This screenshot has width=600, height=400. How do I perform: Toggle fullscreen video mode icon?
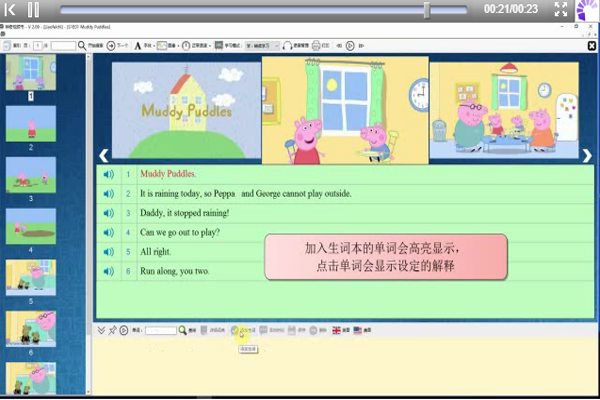tap(561, 9)
